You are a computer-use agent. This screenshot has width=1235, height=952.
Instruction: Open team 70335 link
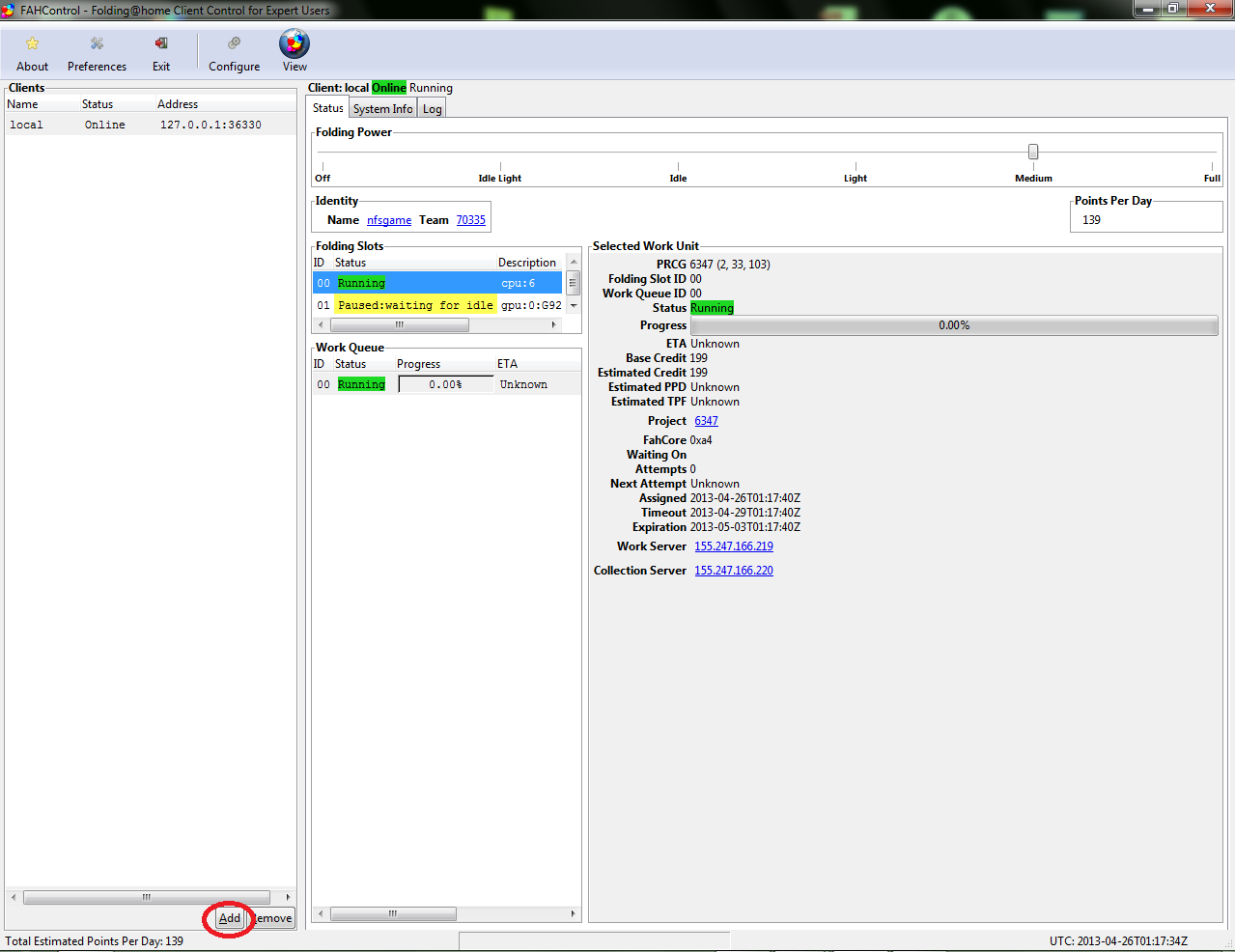tap(471, 220)
